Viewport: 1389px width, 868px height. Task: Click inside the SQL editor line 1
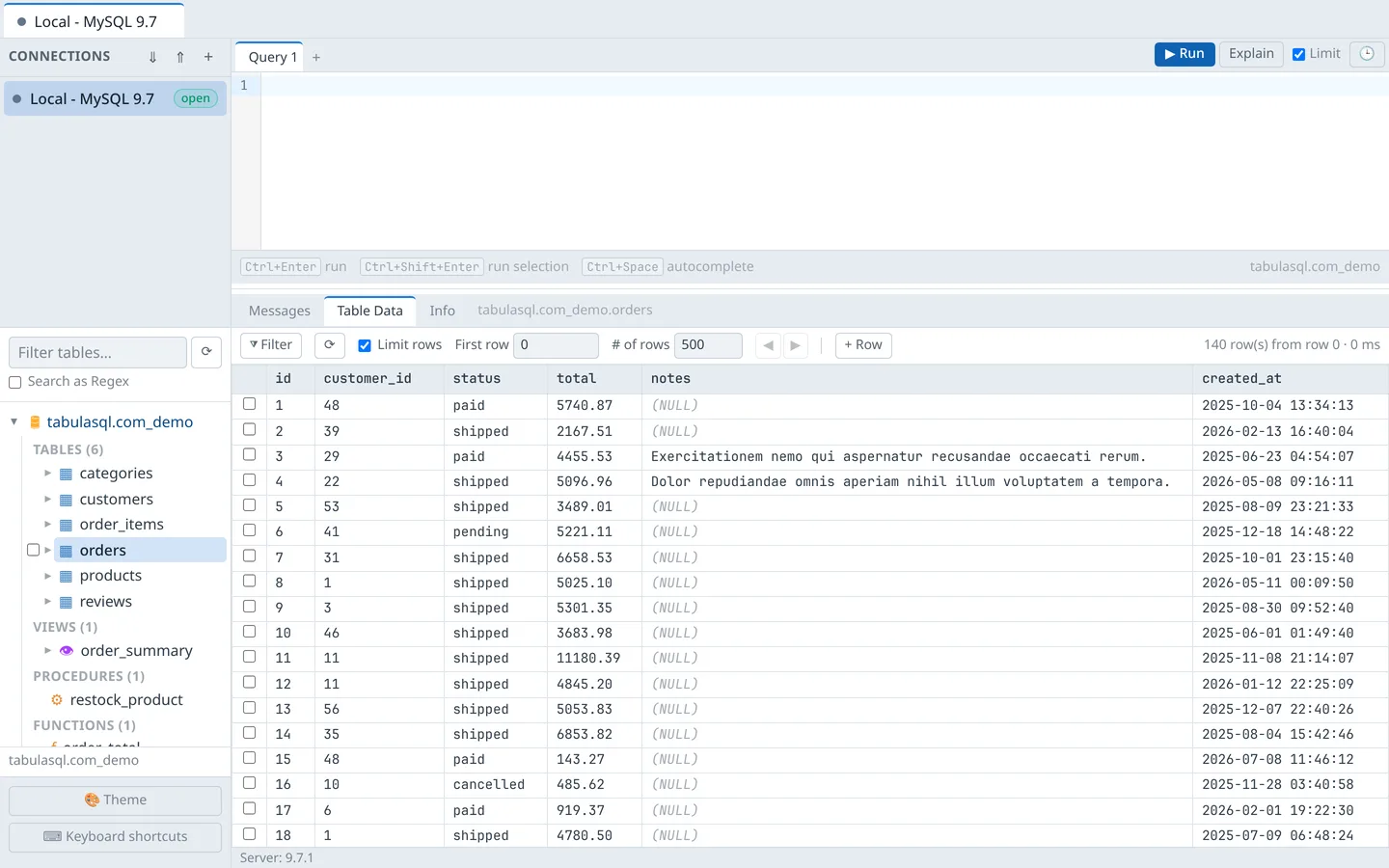coord(825,86)
